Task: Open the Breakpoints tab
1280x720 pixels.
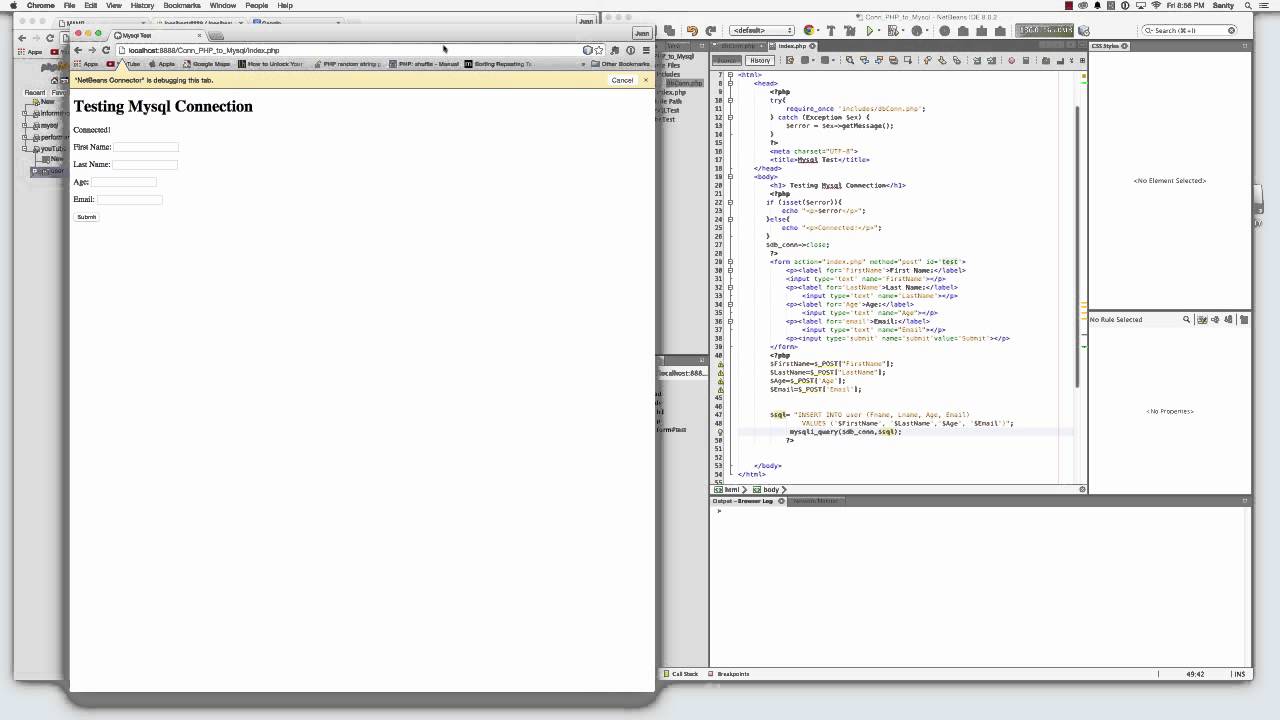Action: click(x=730, y=674)
